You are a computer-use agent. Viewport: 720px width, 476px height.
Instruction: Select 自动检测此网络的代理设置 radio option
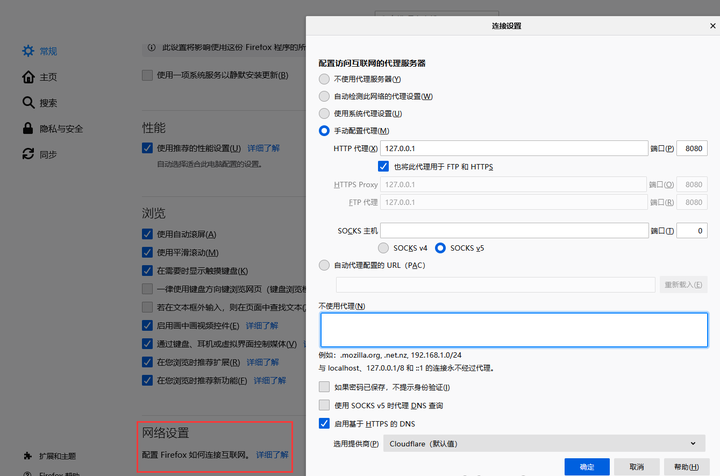[x=324, y=96]
